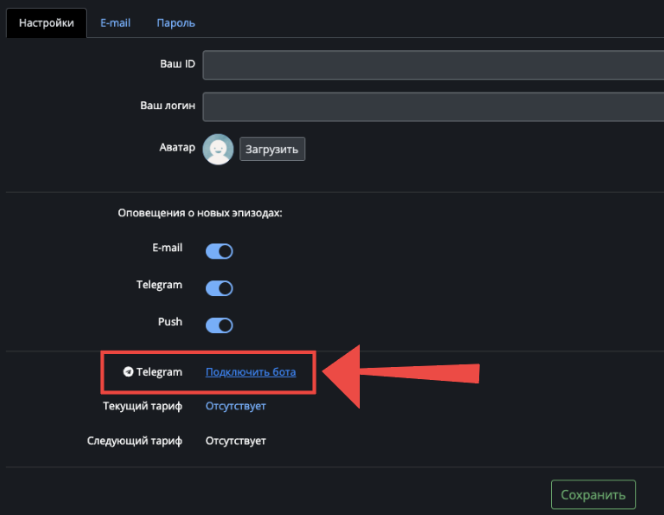Viewport: 664px width, 515px height.
Task: Click Отсутствует link beside Текущий тариф
Action: [x=236, y=406]
